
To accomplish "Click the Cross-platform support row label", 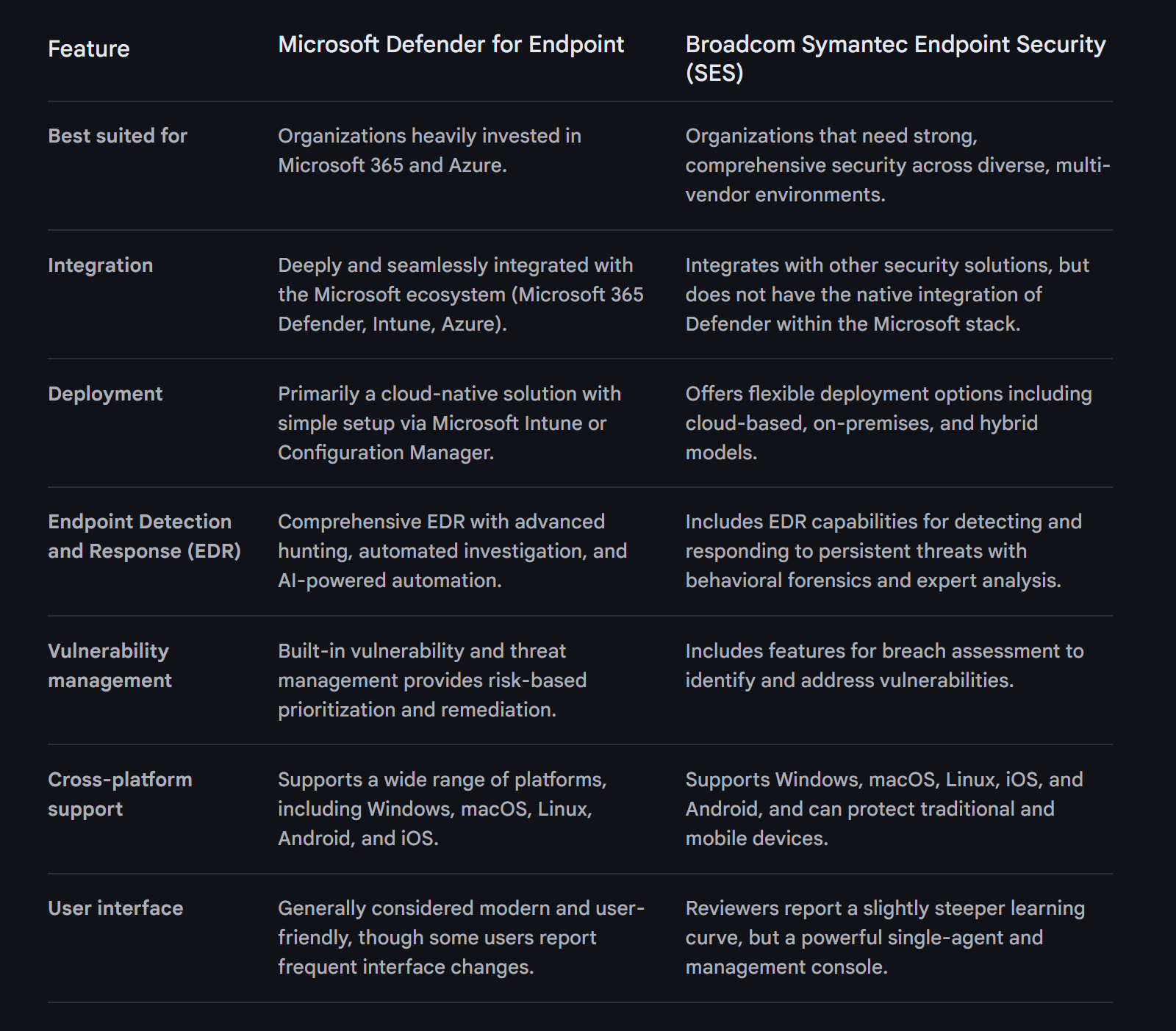I will coord(120,794).
